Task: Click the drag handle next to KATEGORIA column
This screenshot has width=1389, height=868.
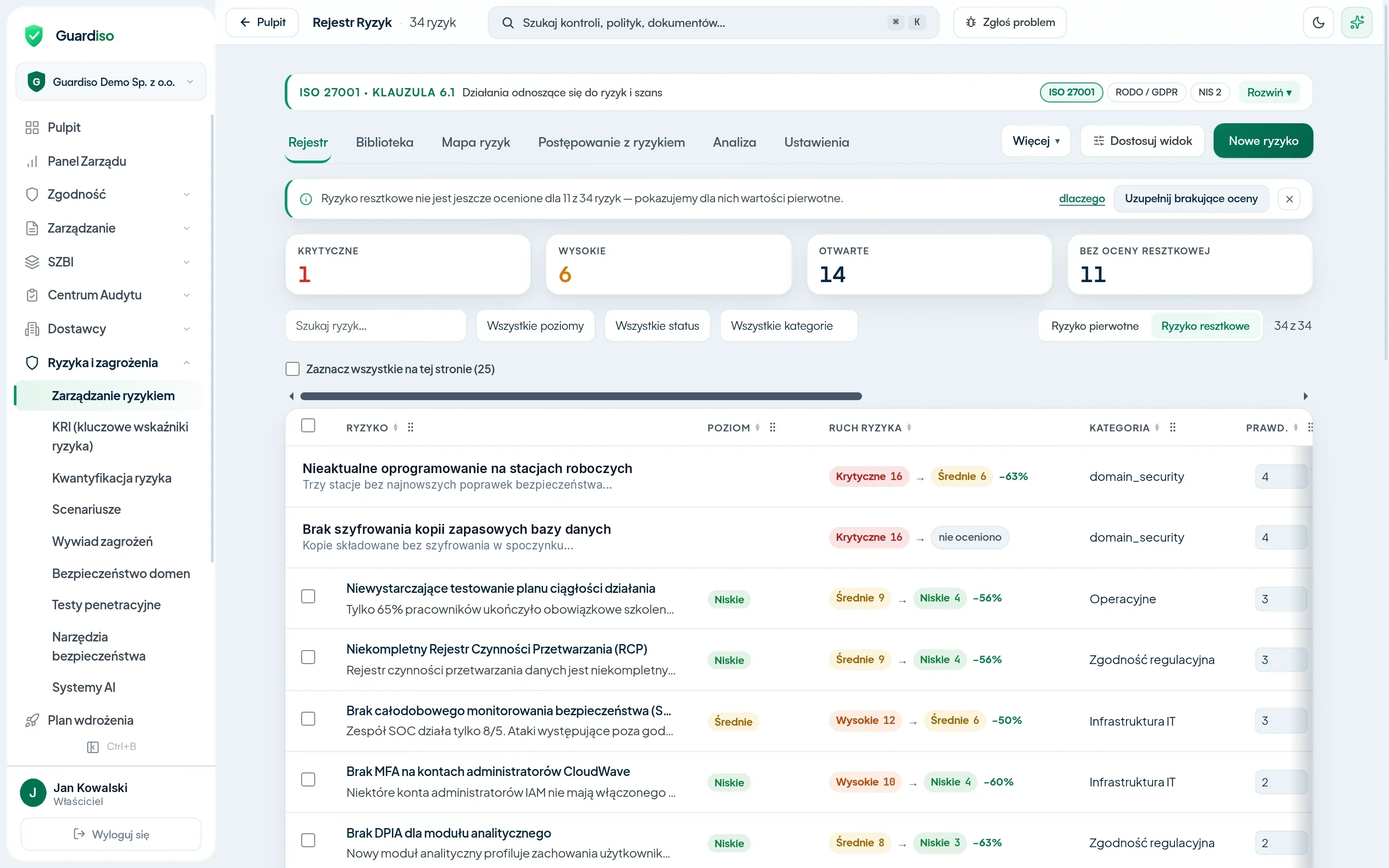Action: tap(1172, 427)
